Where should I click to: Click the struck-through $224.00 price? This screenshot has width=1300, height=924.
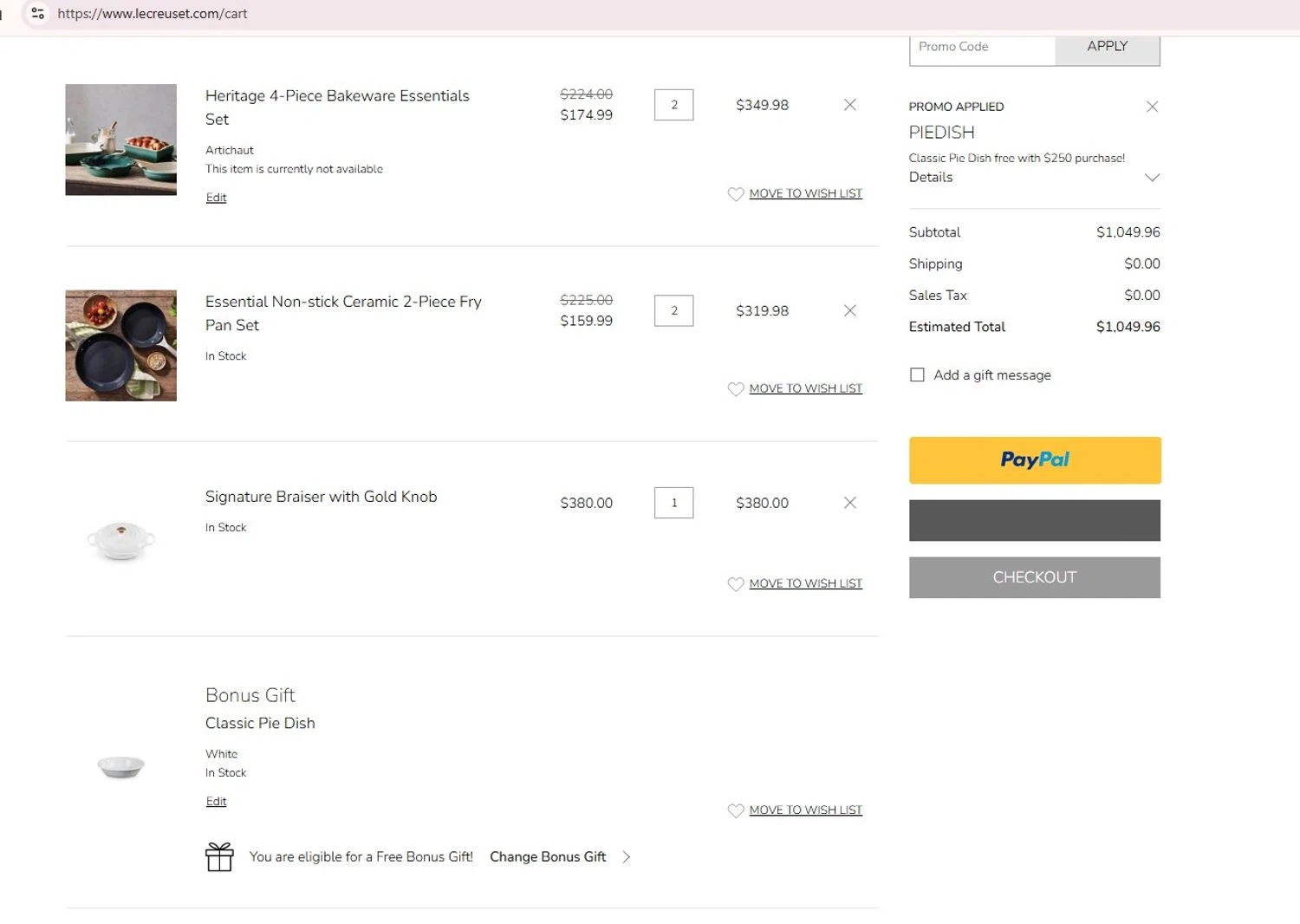[x=586, y=94]
